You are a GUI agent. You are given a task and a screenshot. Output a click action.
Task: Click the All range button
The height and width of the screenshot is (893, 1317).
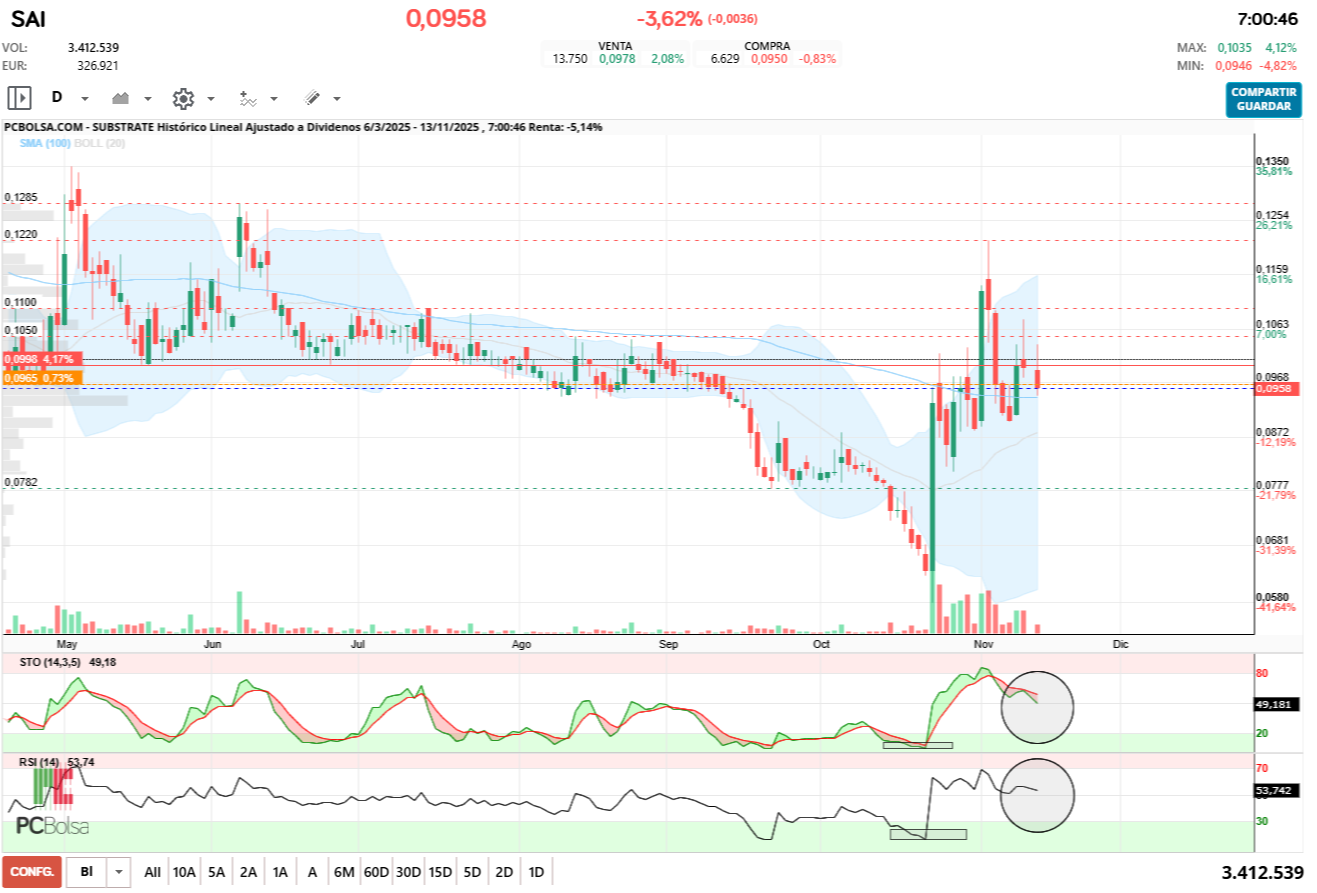152,871
